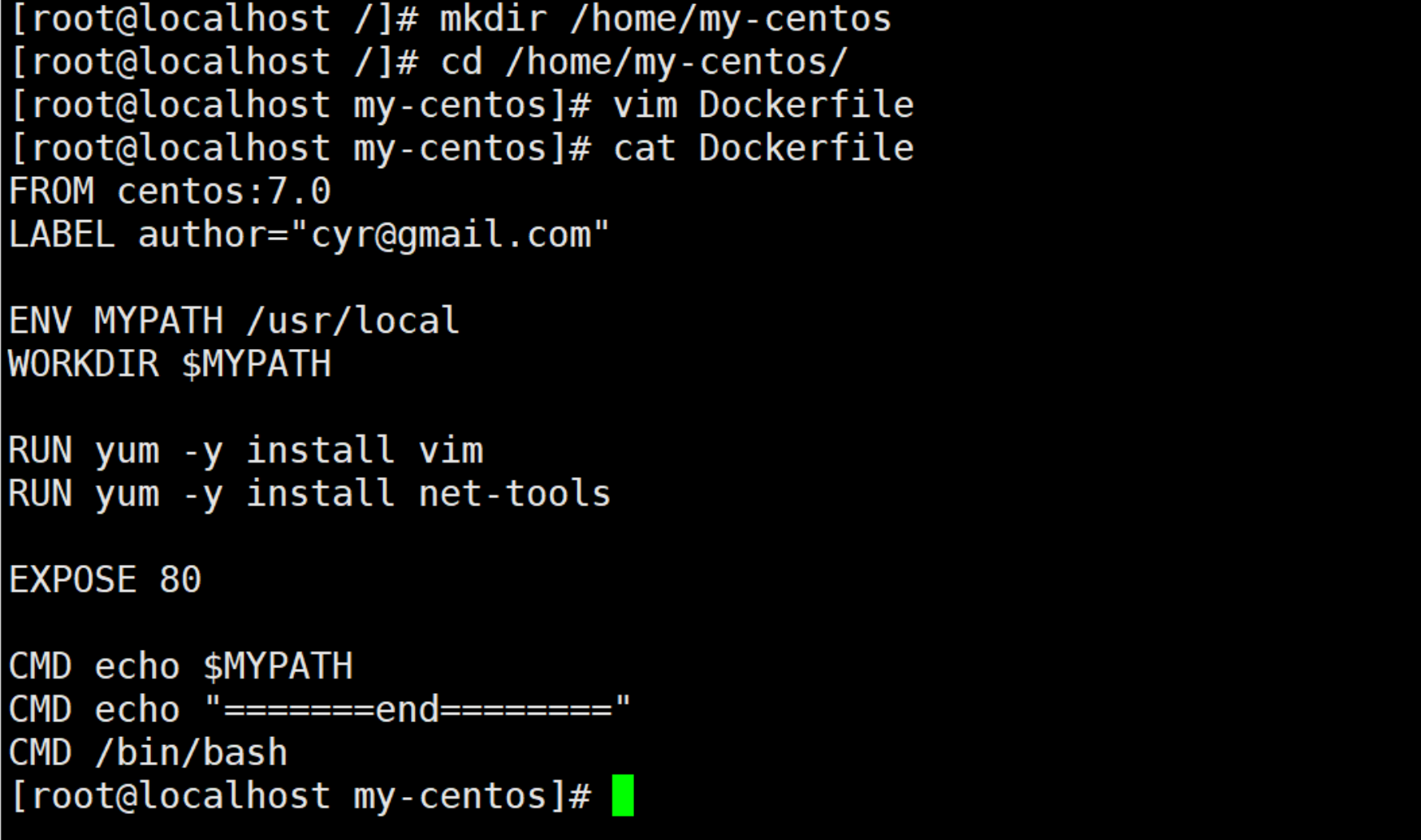Click the 'CMD echo $MYPATH' line

click(180, 666)
